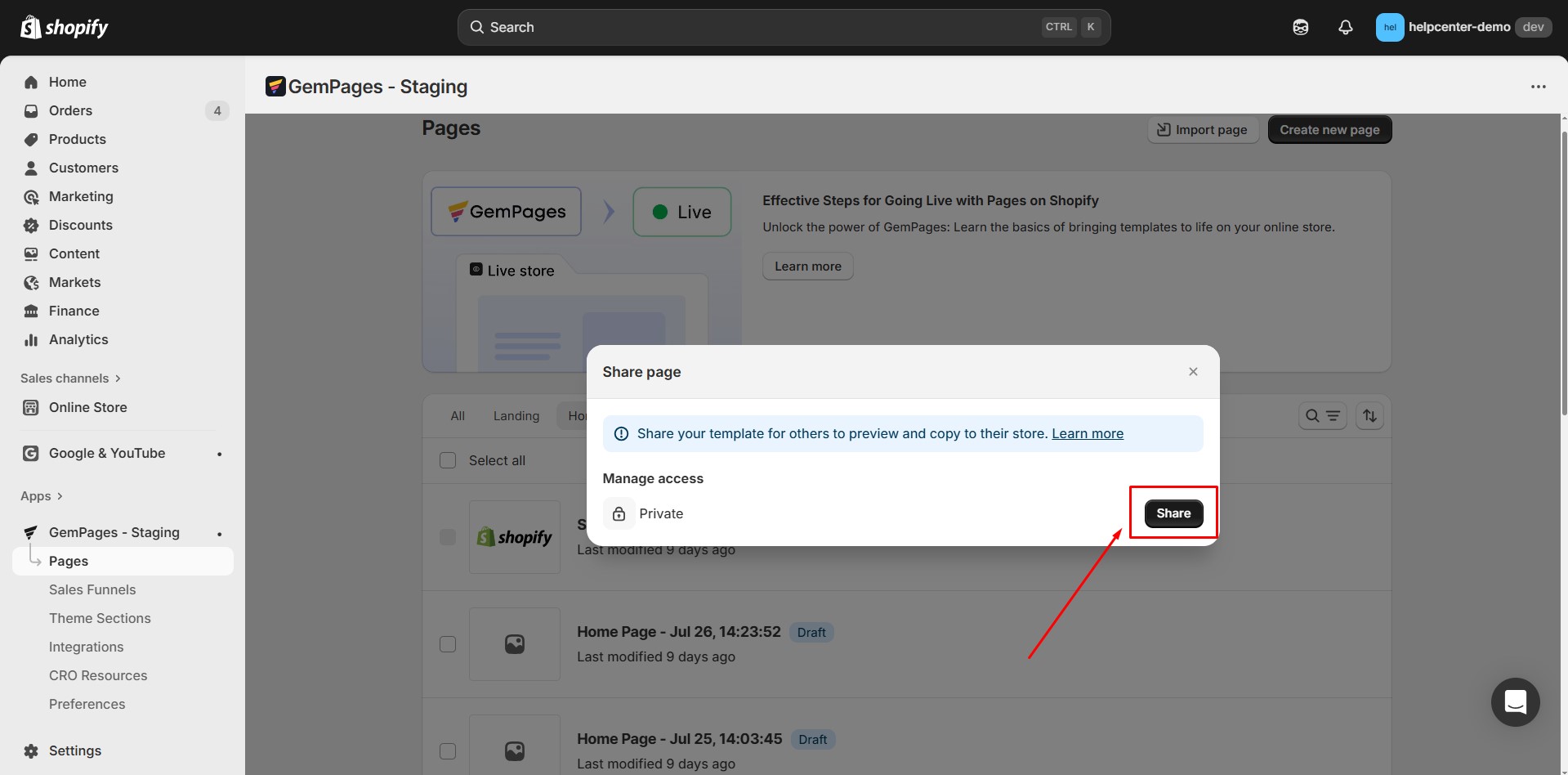Toggle the Select all checkbox

tap(448, 460)
